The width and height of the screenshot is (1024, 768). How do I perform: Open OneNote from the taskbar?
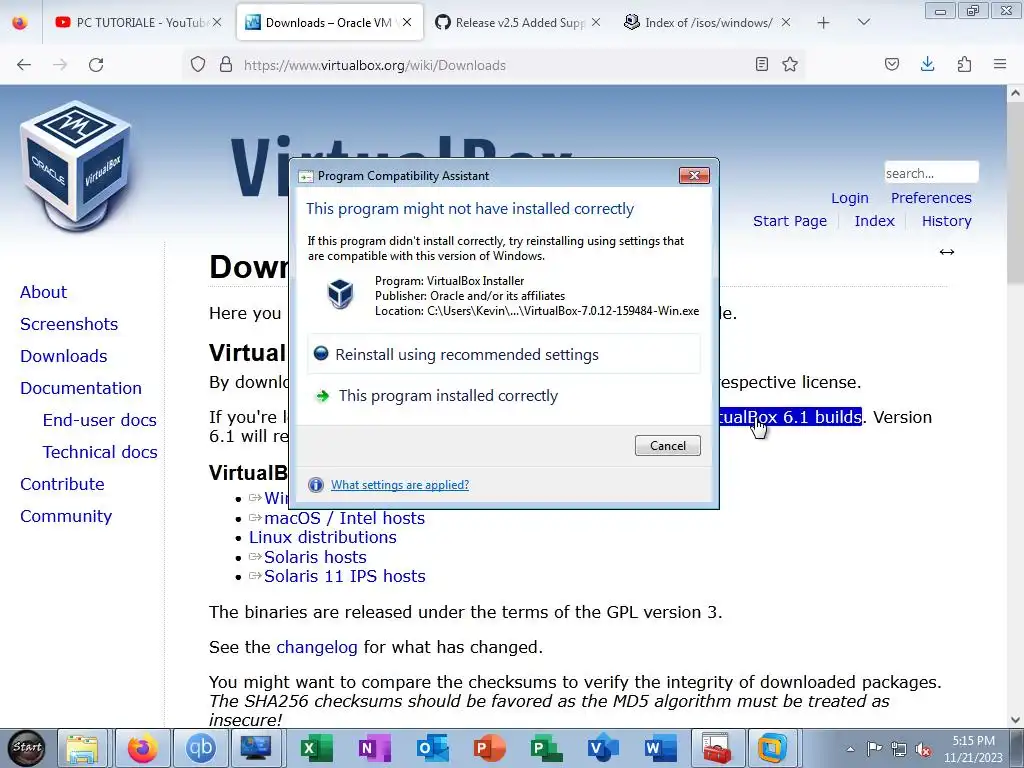pyautogui.click(x=374, y=748)
